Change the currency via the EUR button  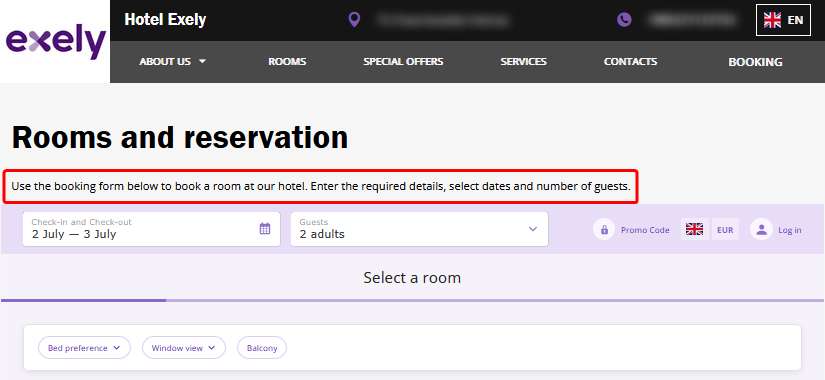725,229
